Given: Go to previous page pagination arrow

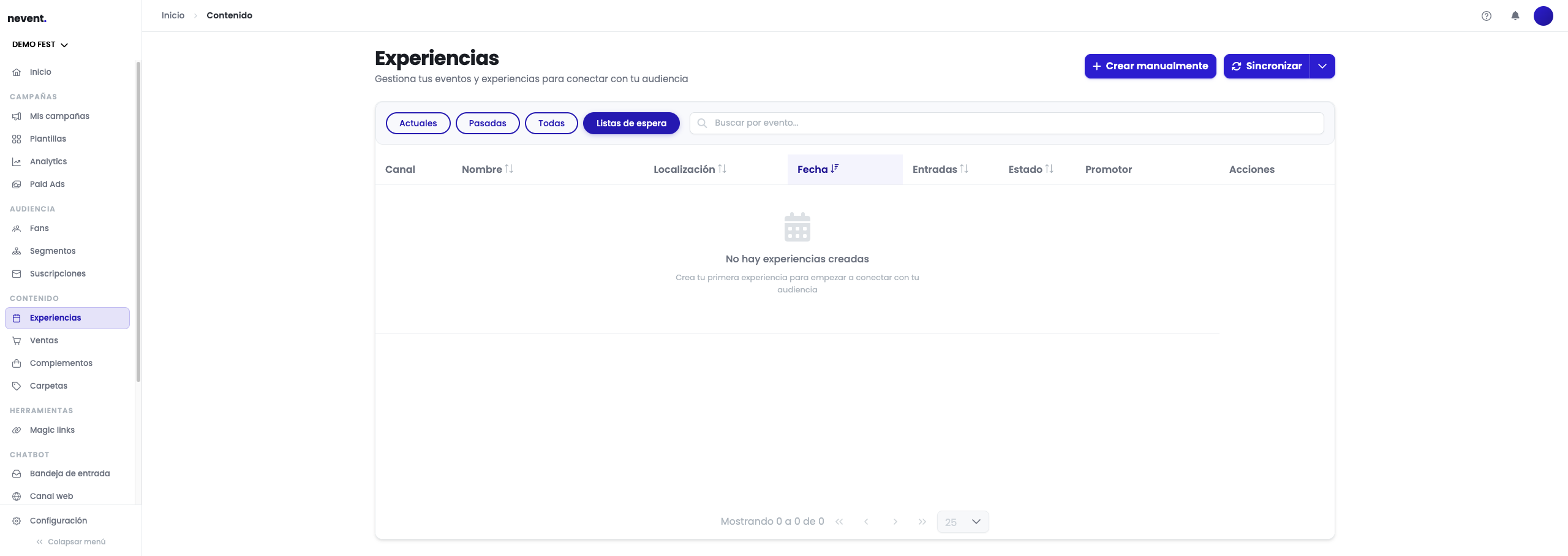Looking at the screenshot, I should pyautogui.click(x=866, y=522).
